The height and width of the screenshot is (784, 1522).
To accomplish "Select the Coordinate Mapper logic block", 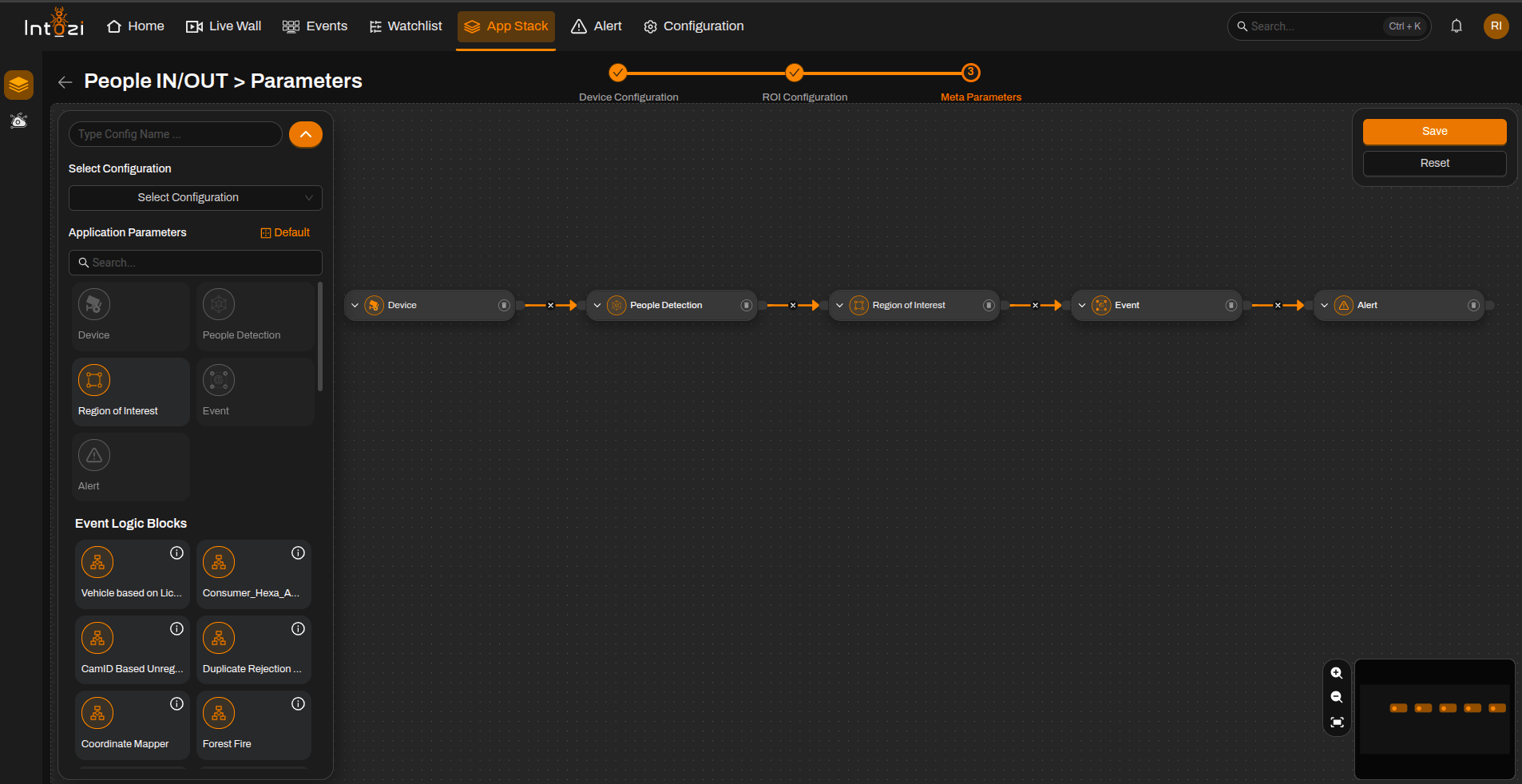I will [132, 725].
